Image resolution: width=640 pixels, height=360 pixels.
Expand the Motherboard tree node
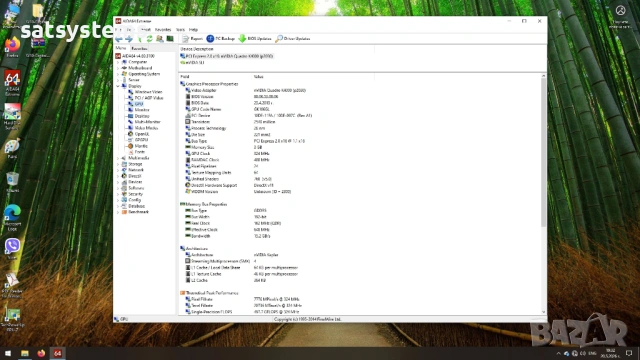coord(118,68)
